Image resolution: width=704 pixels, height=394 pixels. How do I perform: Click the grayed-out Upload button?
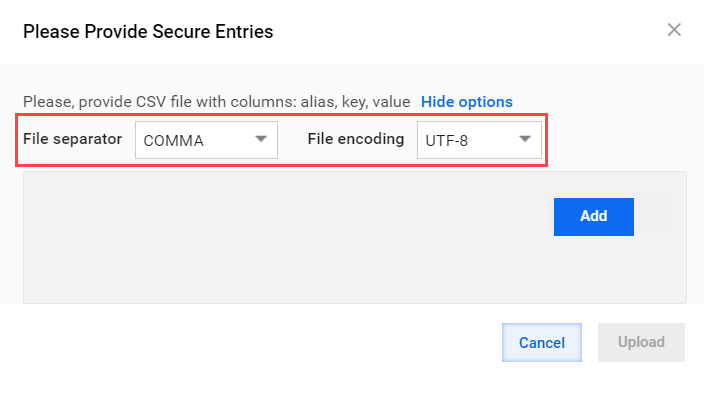641,342
